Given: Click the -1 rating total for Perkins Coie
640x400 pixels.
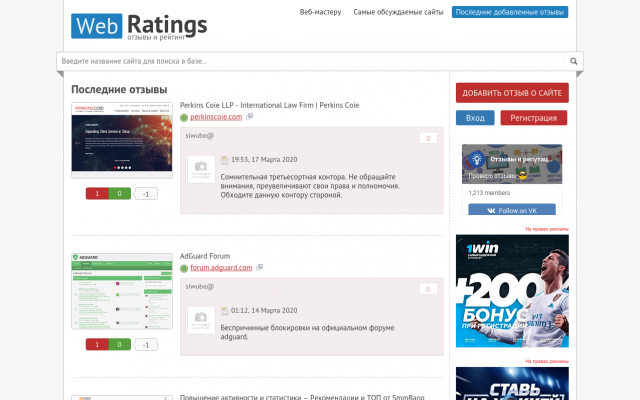Looking at the screenshot, I should (146, 194).
